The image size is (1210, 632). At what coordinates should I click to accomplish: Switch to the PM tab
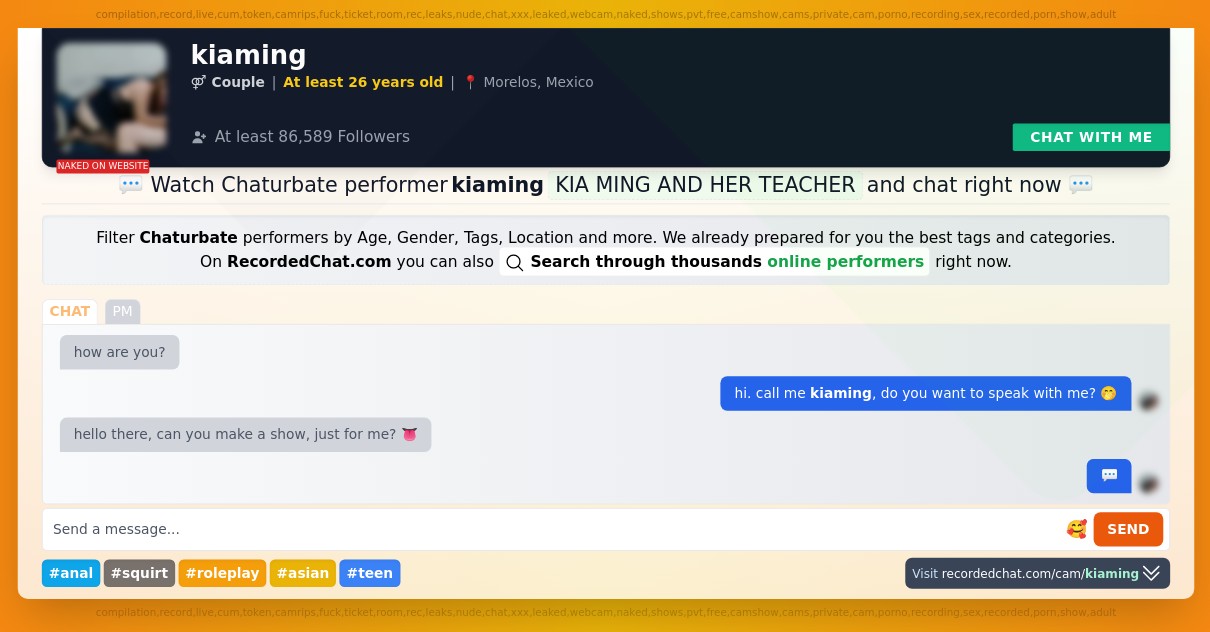pyautogui.click(x=122, y=311)
